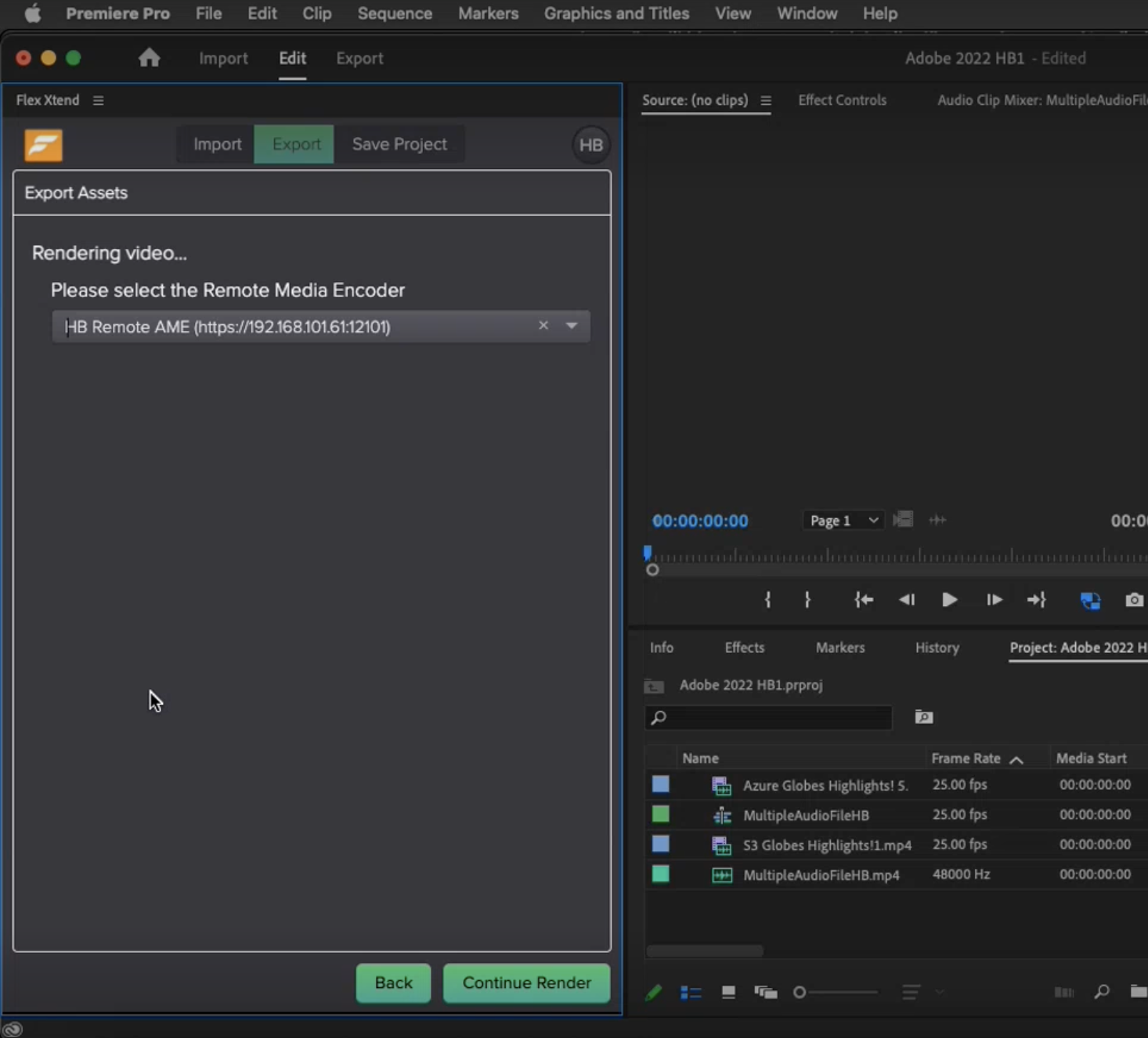Image resolution: width=1148 pixels, height=1038 pixels.
Task: Open the Premiere Pro application menu
Action: [117, 13]
